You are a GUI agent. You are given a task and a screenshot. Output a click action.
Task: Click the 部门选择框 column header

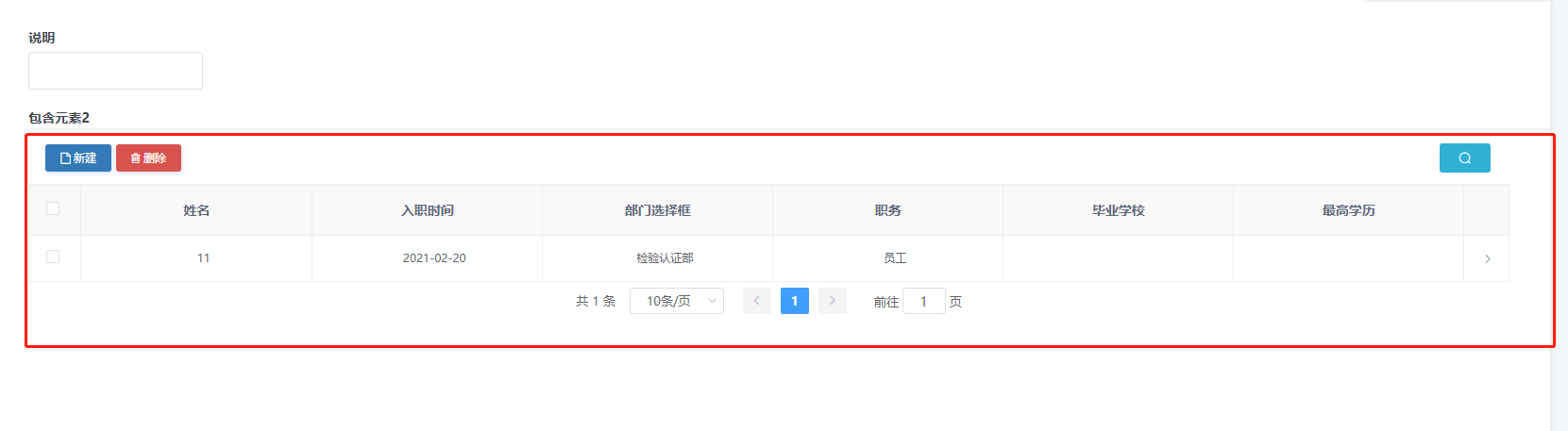(x=657, y=210)
